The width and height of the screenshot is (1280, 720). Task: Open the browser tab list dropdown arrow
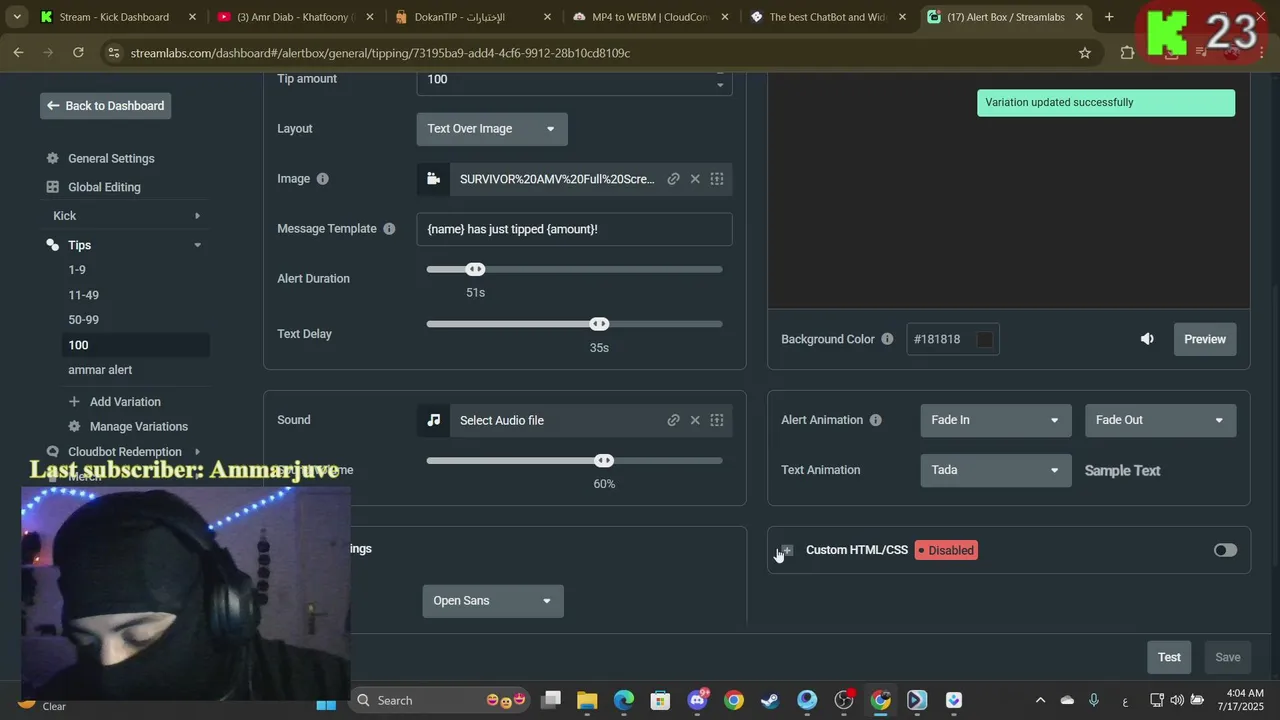(17, 17)
